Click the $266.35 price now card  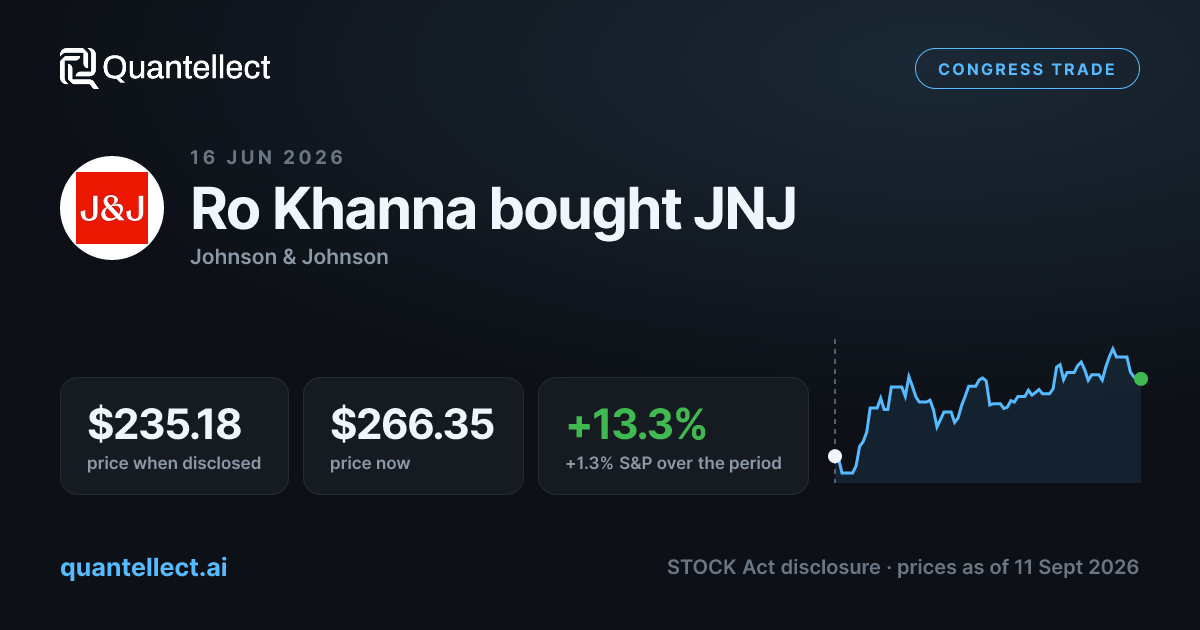[413, 436]
